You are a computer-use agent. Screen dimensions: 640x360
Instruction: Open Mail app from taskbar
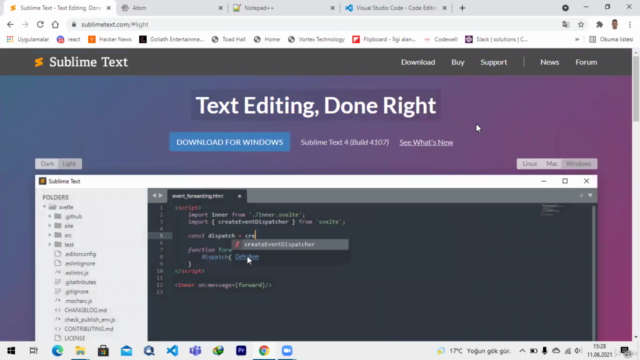click(x=126, y=351)
